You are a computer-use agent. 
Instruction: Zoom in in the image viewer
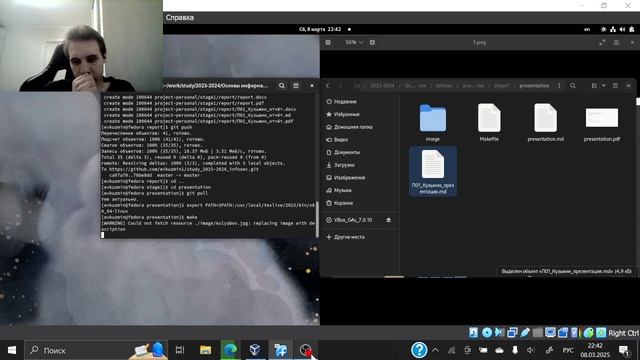[x=372, y=42]
